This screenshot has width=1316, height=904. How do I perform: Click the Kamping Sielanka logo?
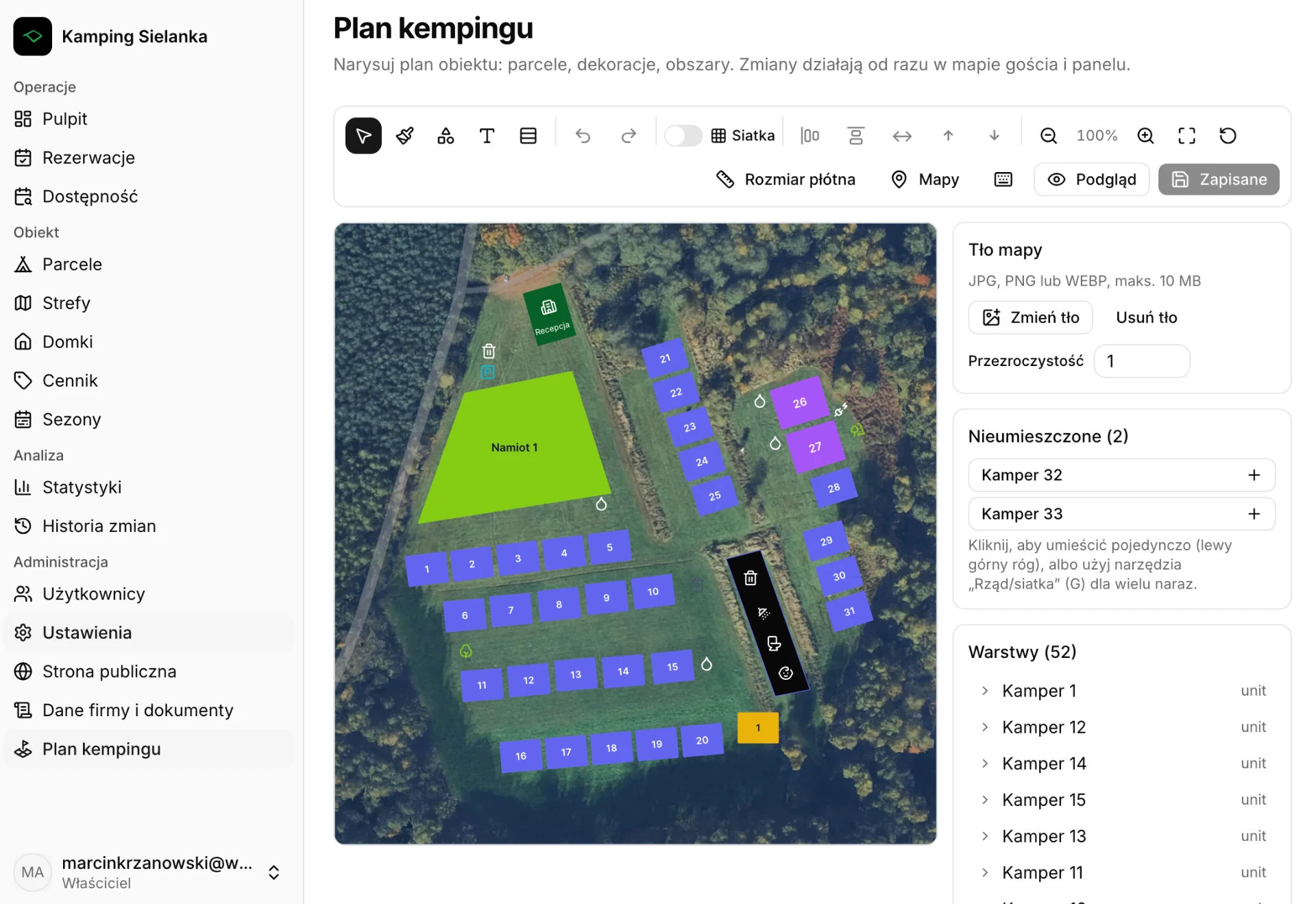(x=32, y=36)
